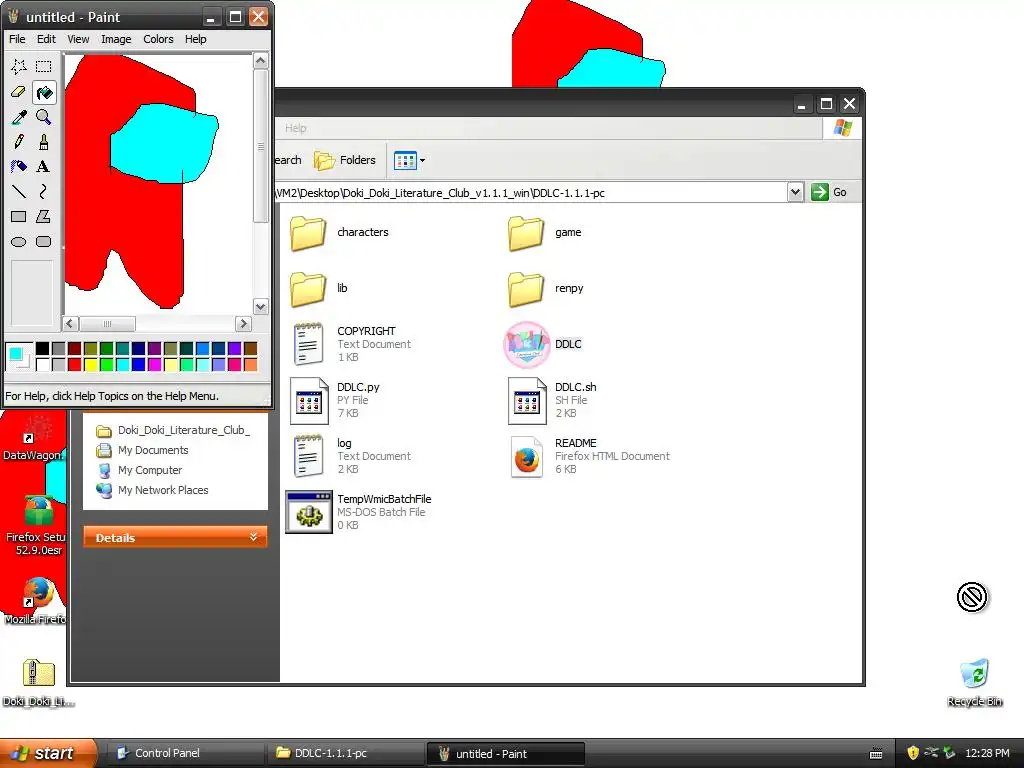
Task: Open My Documents link in sidebar
Action: pyautogui.click(x=144, y=450)
